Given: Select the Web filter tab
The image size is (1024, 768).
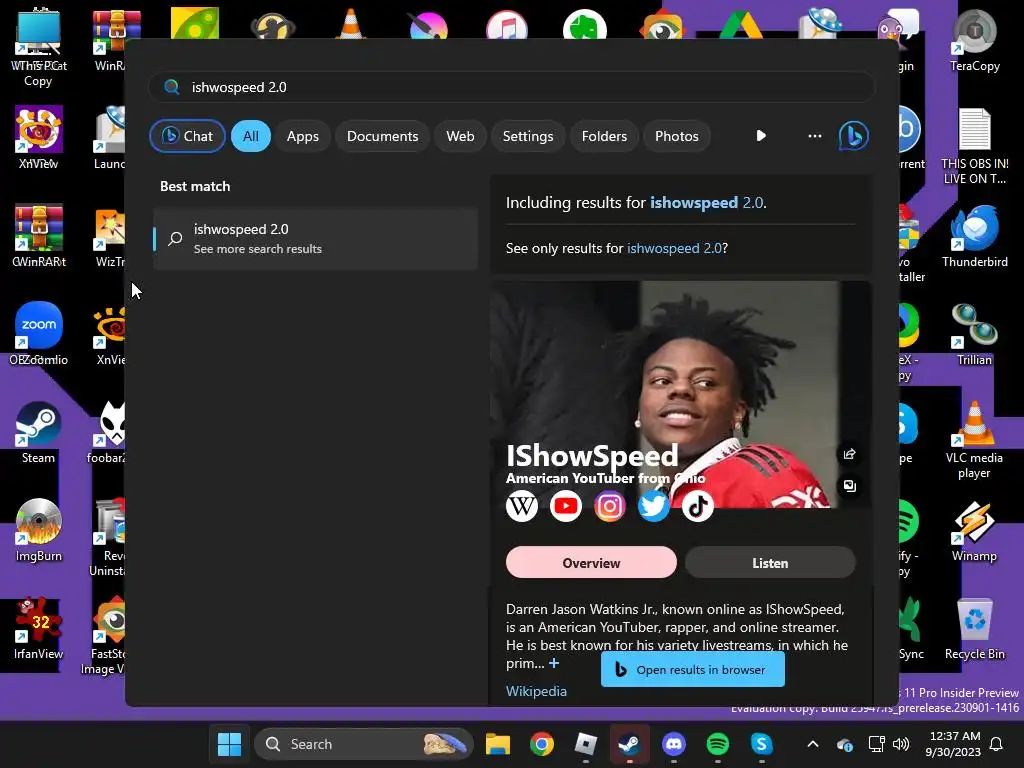Looking at the screenshot, I should click(460, 136).
